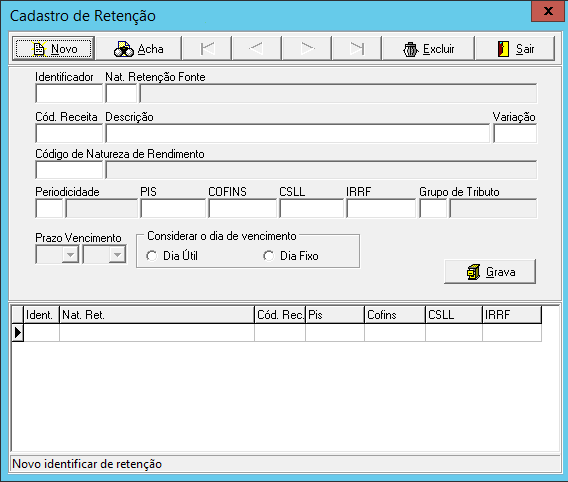568x482 pixels.
Task: Click the CSLL value field
Action: (x=312, y=208)
